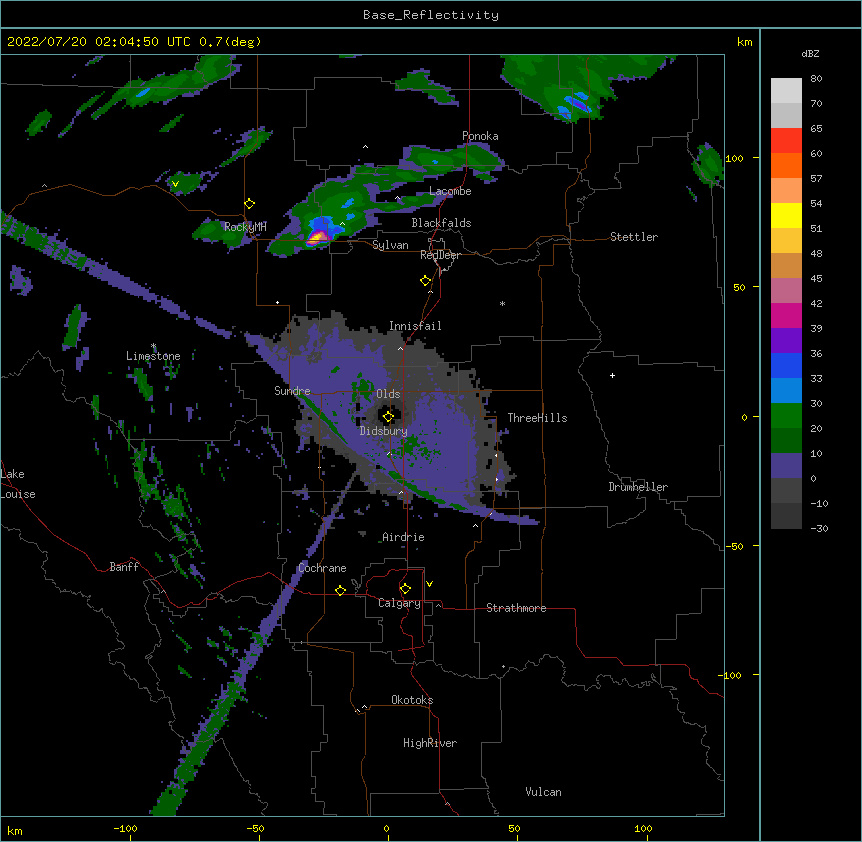Click the RedDeer city label
The image size is (862, 842).
[x=440, y=255]
